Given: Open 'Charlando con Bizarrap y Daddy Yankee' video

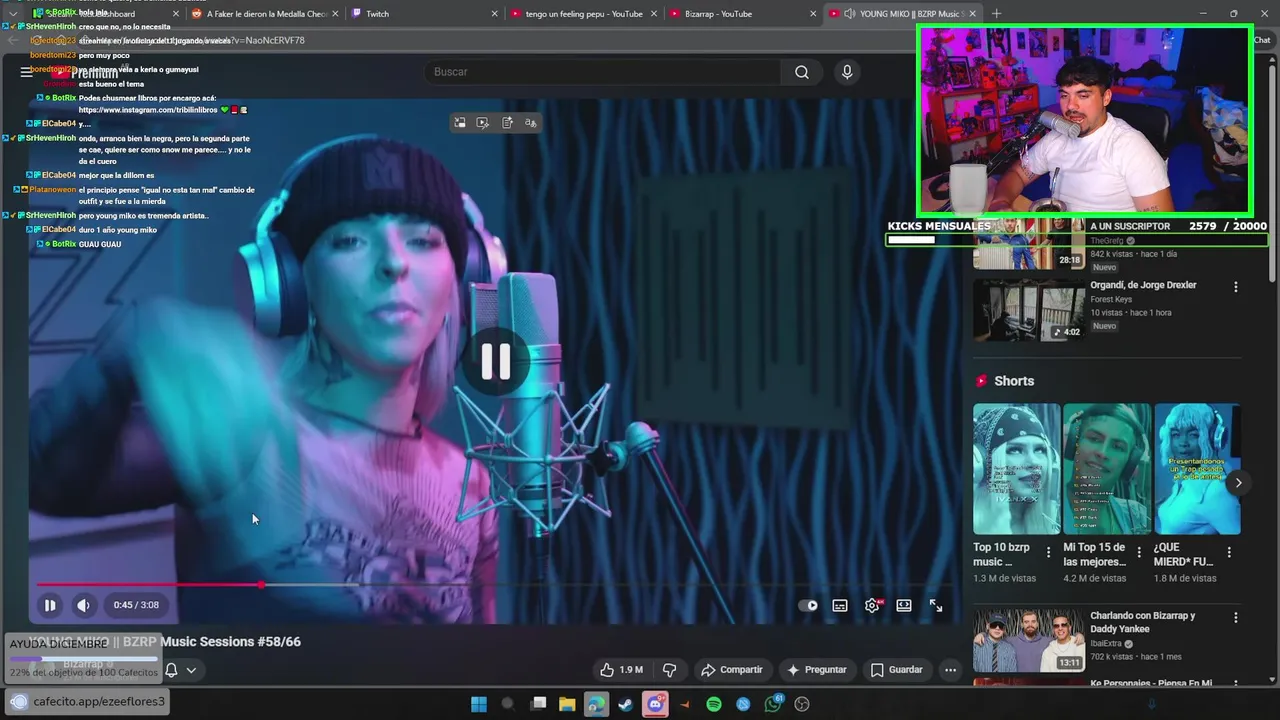Looking at the screenshot, I should coord(1142,622).
